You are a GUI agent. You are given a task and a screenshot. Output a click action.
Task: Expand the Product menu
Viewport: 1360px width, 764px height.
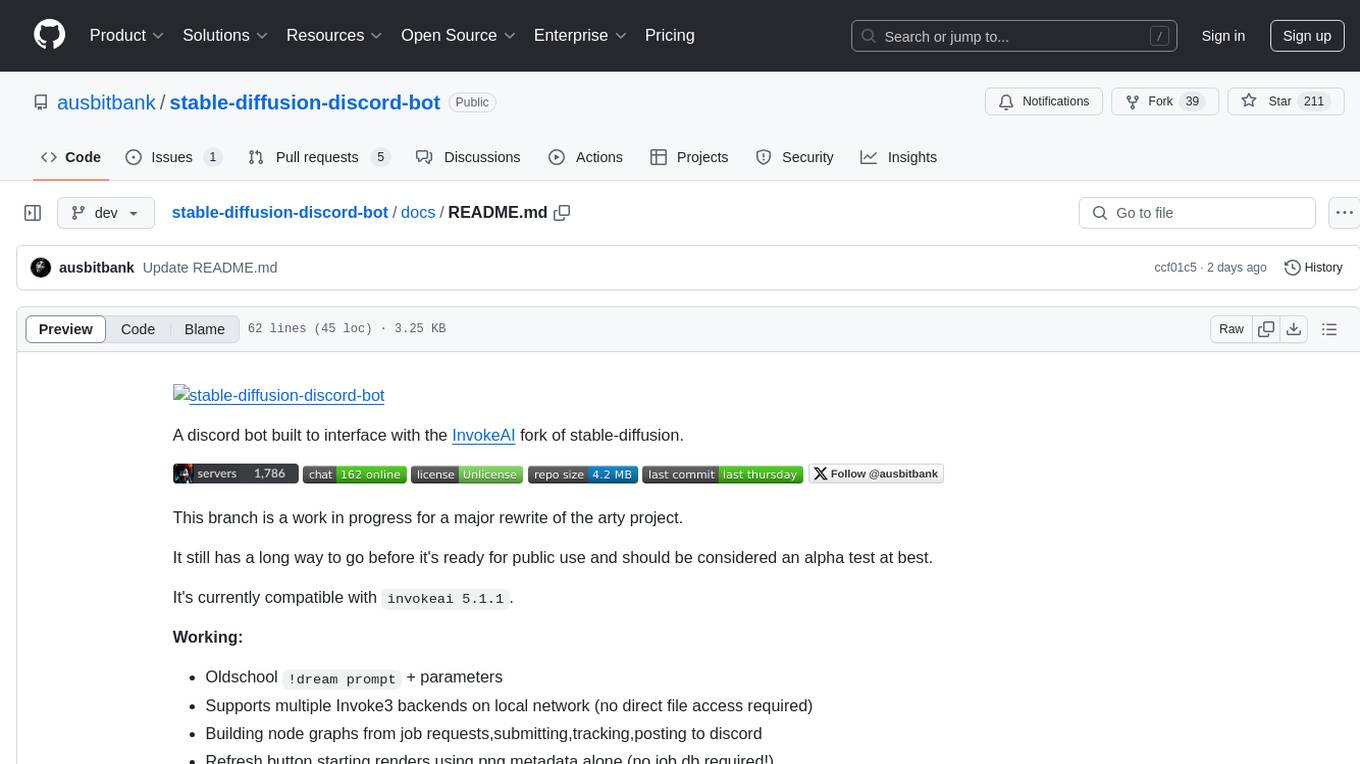pyautogui.click(x=127, y=35)
